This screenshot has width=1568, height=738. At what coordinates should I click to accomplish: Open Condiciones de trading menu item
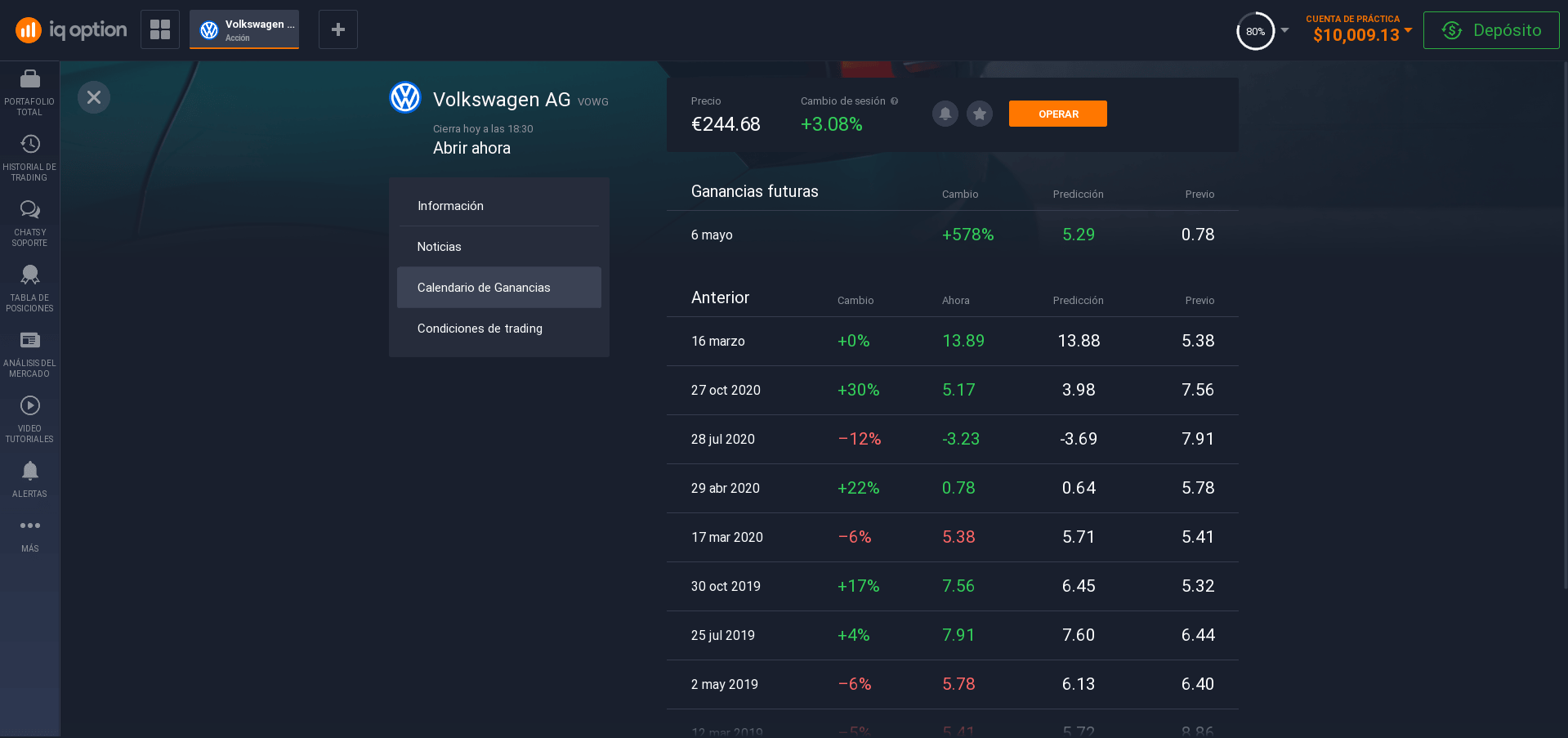click(499, 329)
